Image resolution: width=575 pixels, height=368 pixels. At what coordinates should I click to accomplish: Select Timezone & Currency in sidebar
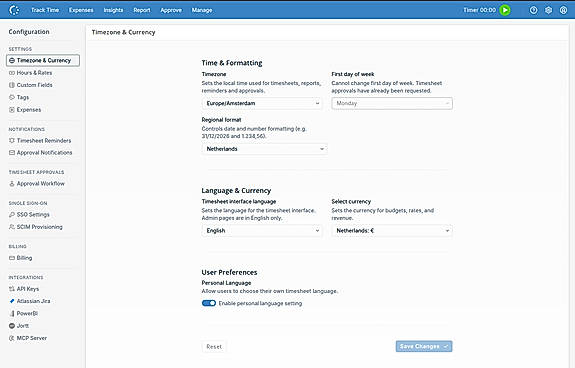pyautogui.click(x=43, y=60)
